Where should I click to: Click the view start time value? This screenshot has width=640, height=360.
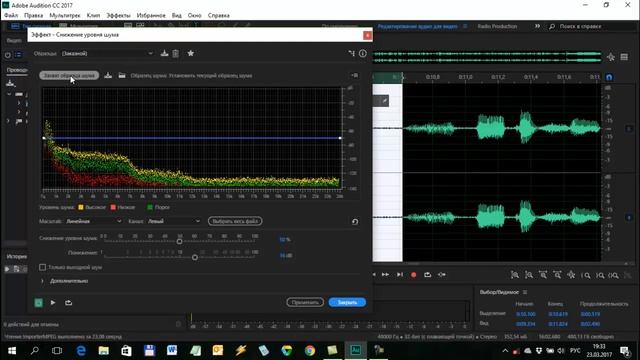[525, 324]
